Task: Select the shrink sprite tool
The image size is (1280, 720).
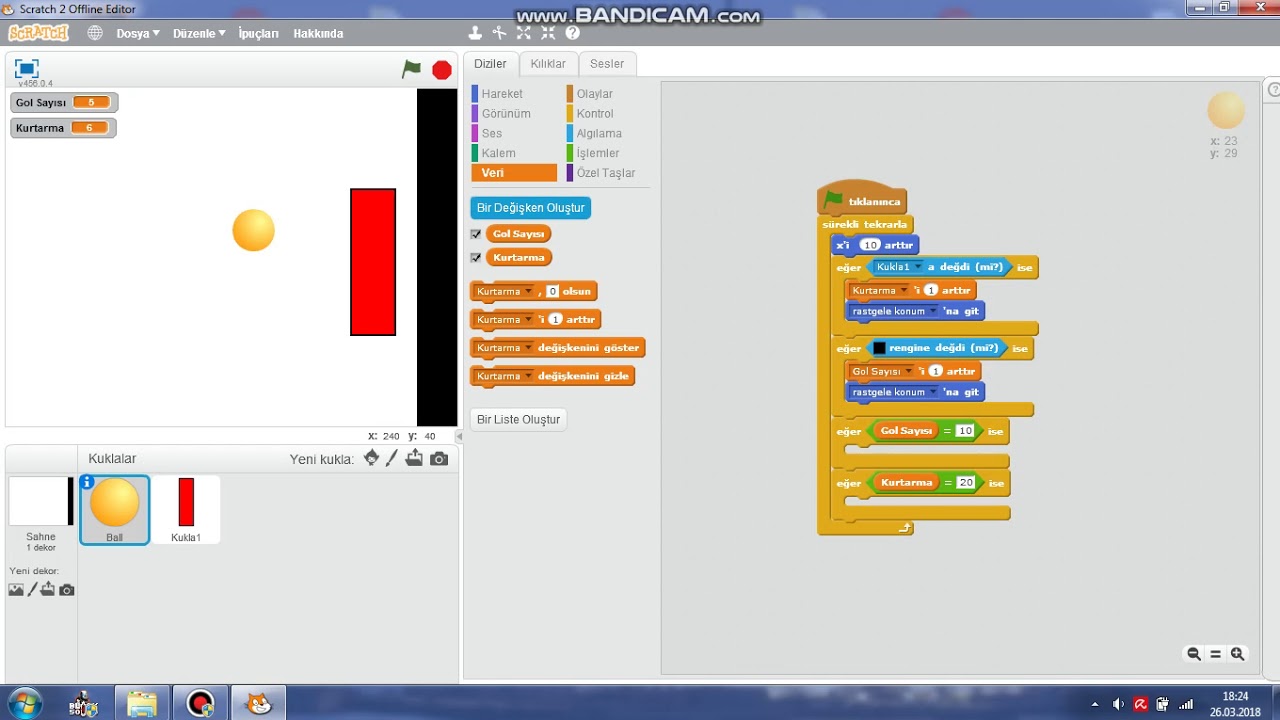Action: (x=548, y=33)
